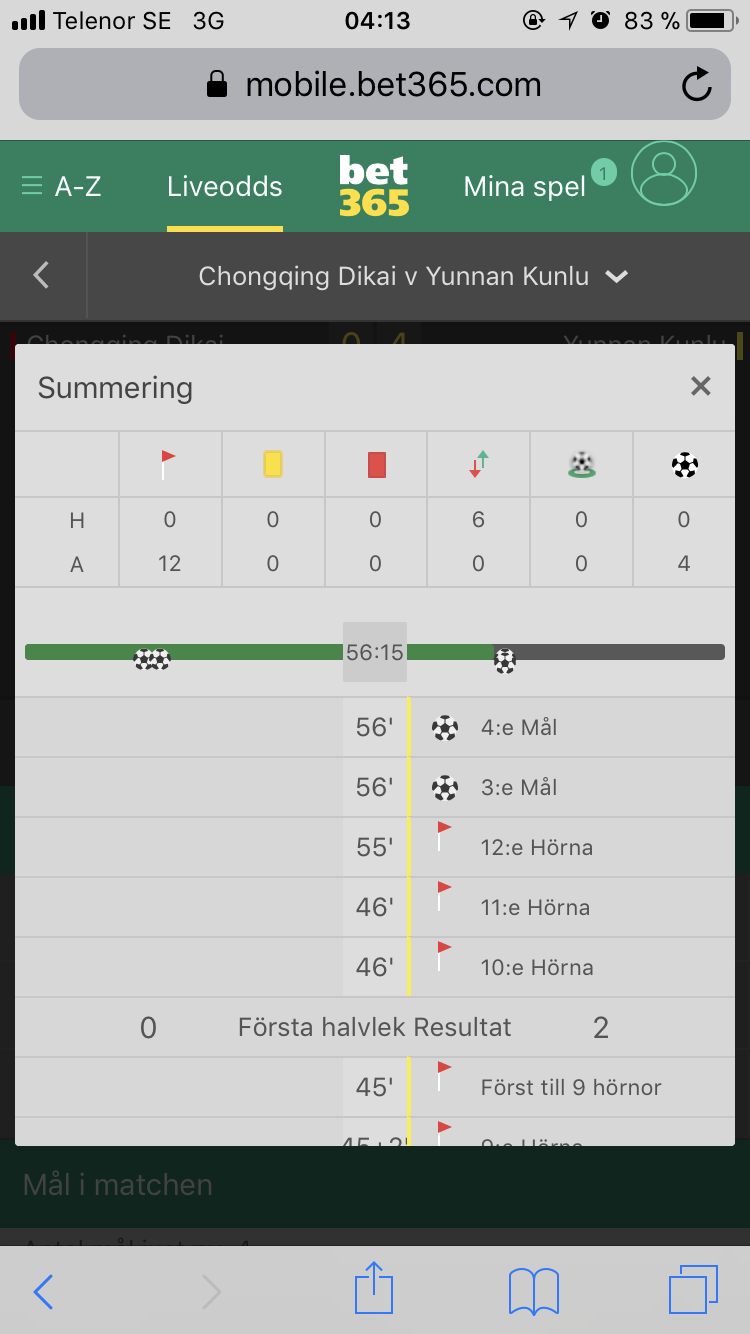This screenshot has width=750, height=1334.
Task: Reload the page with refresh icon
Action: (x=697, y=85)
